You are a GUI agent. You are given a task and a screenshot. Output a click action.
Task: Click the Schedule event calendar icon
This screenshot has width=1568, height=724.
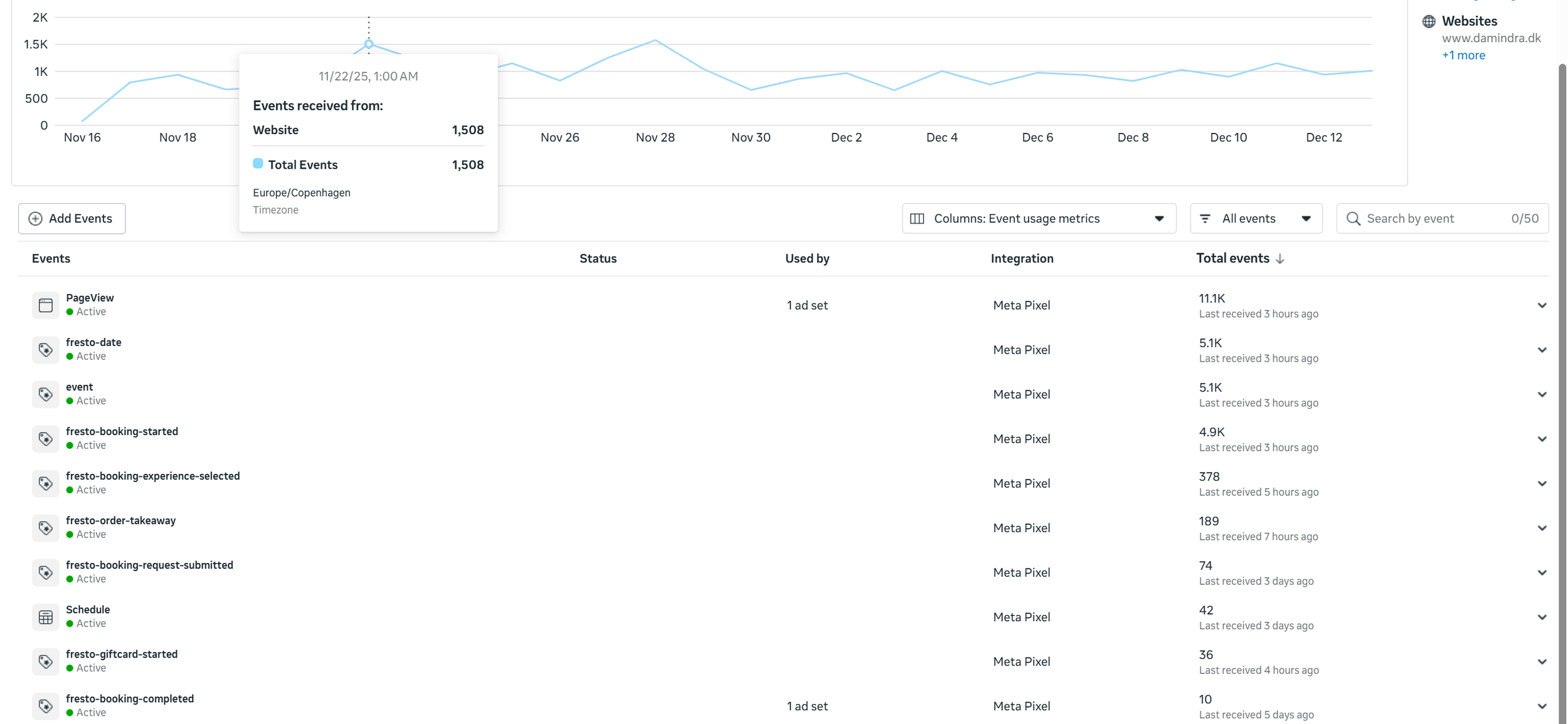pos(45,617)
